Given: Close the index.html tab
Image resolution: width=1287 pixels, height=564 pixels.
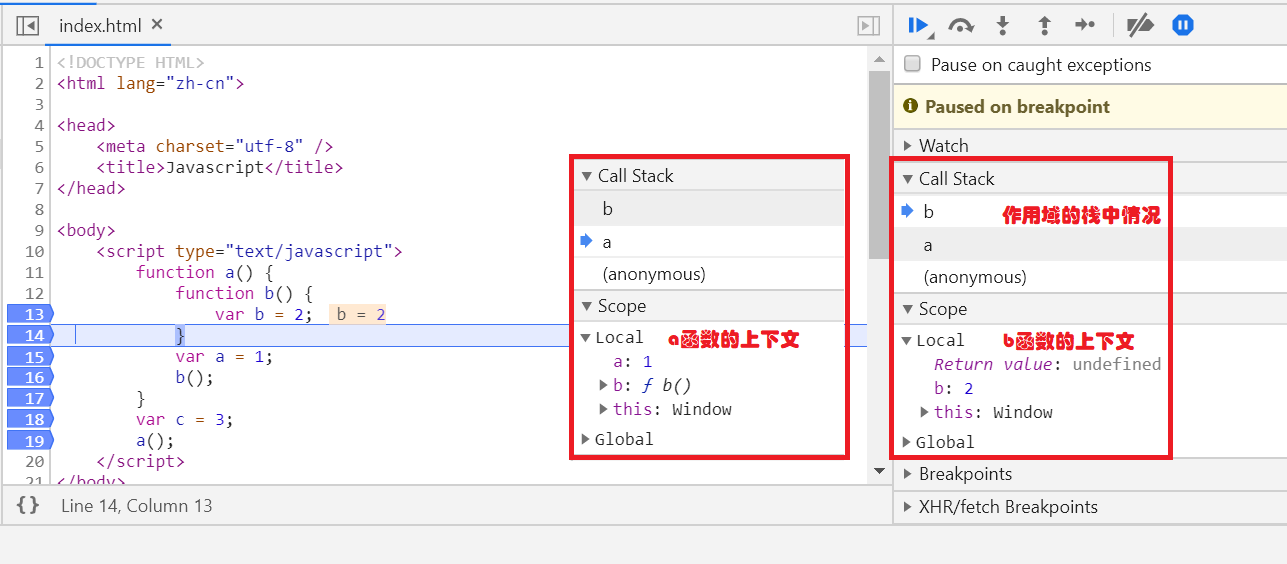Looking at the screenshot, I should [157, 24].
